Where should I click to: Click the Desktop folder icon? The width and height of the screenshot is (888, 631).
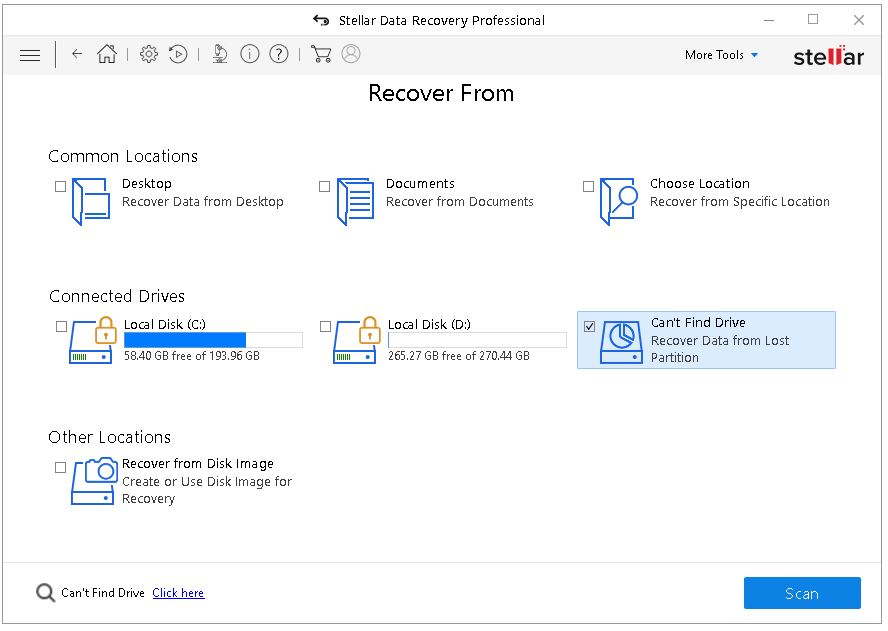click(x=91, y=202)
